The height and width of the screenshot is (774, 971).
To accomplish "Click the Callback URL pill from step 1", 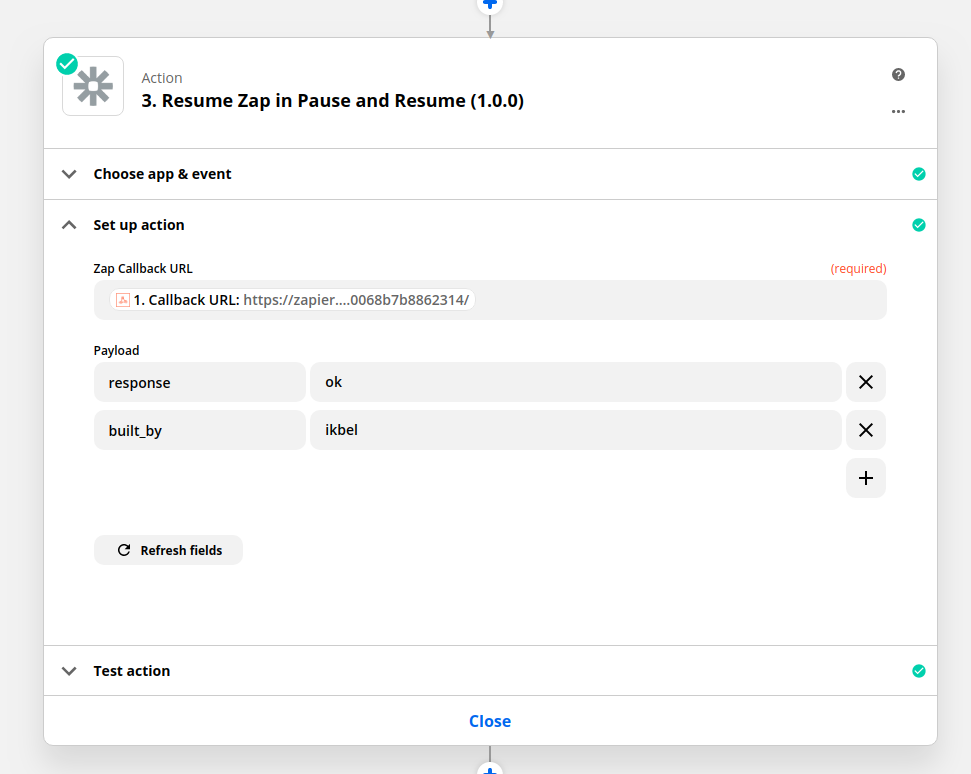I will coord(292,300).
